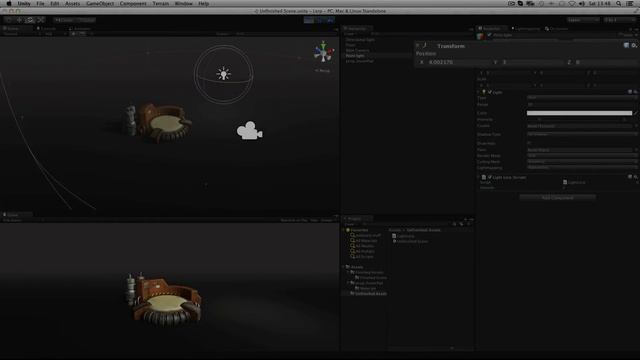The image size is (640, 360).
Task: Open the Culling Mask dropdown
Action: (x=582, y=162)
